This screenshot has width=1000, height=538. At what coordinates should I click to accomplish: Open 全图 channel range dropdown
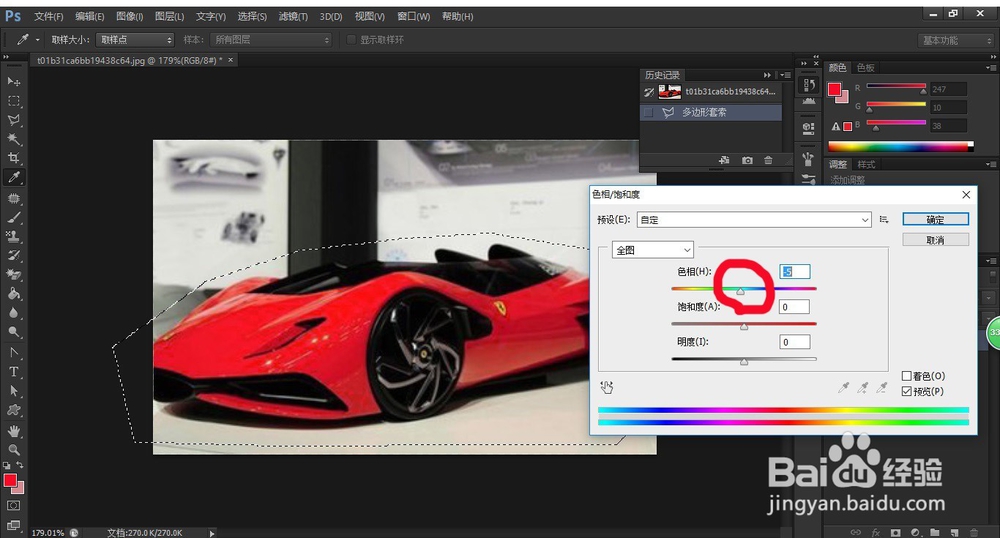[652, 250]
